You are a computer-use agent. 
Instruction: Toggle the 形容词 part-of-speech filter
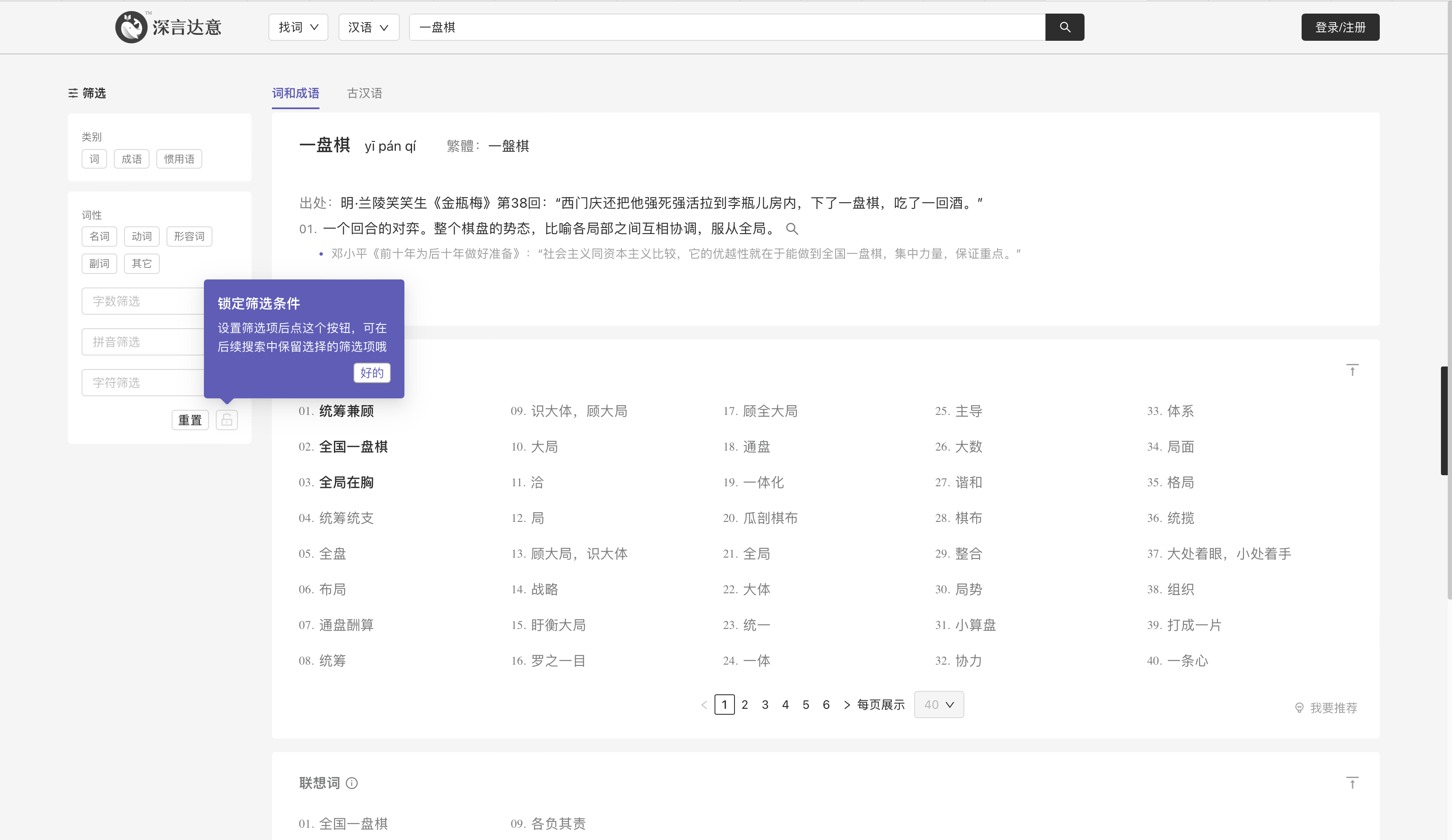(x=189, y=236)
